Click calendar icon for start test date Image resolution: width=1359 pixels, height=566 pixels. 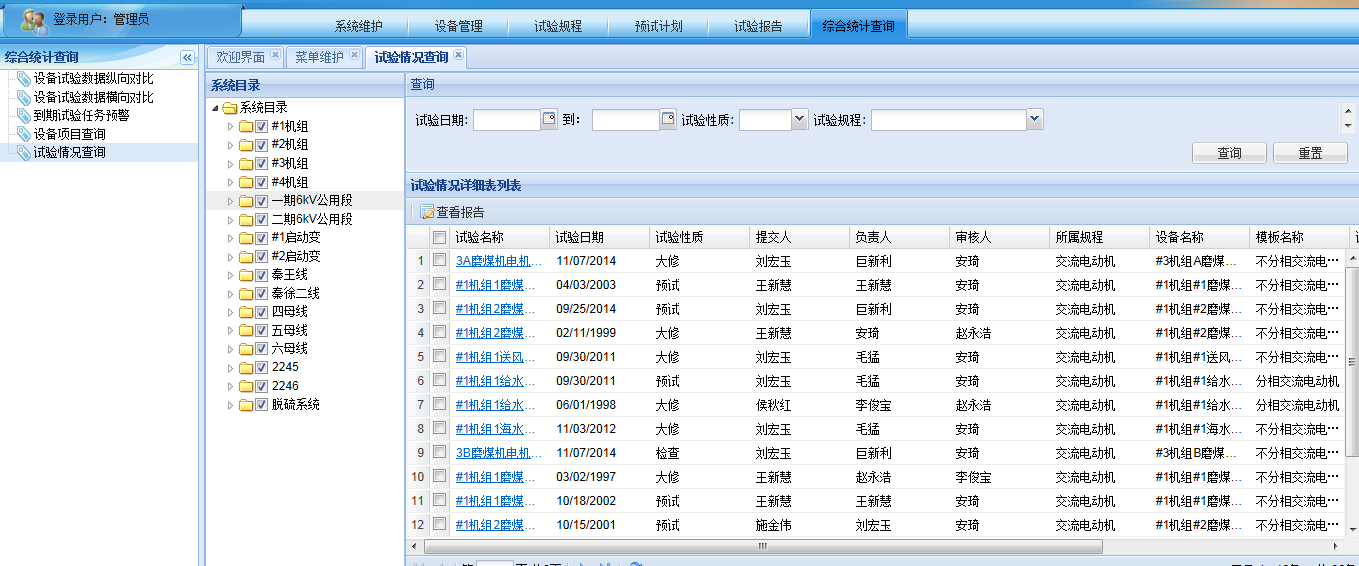pyautogui.click(x=548, y=120)
